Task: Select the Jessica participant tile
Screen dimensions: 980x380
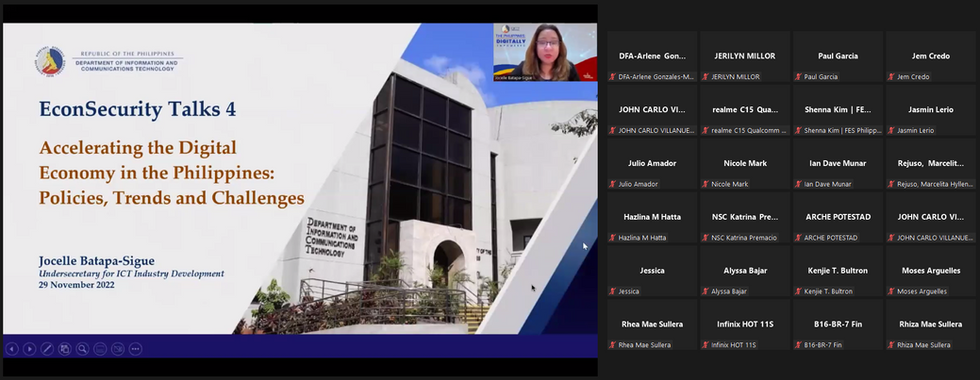Action: click(652, 271)
